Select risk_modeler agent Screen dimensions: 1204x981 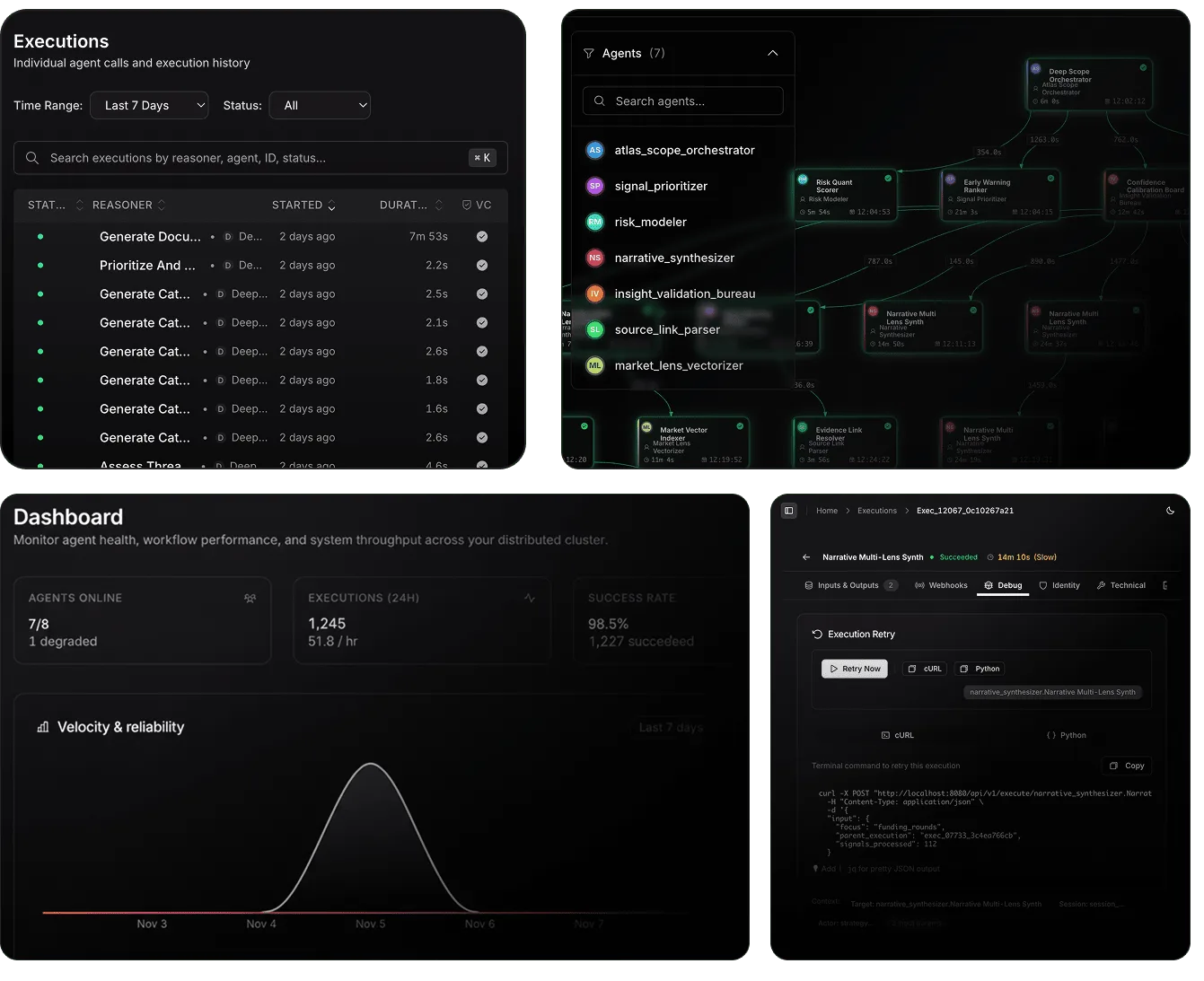pyautogui.click(x=682, y=223)
